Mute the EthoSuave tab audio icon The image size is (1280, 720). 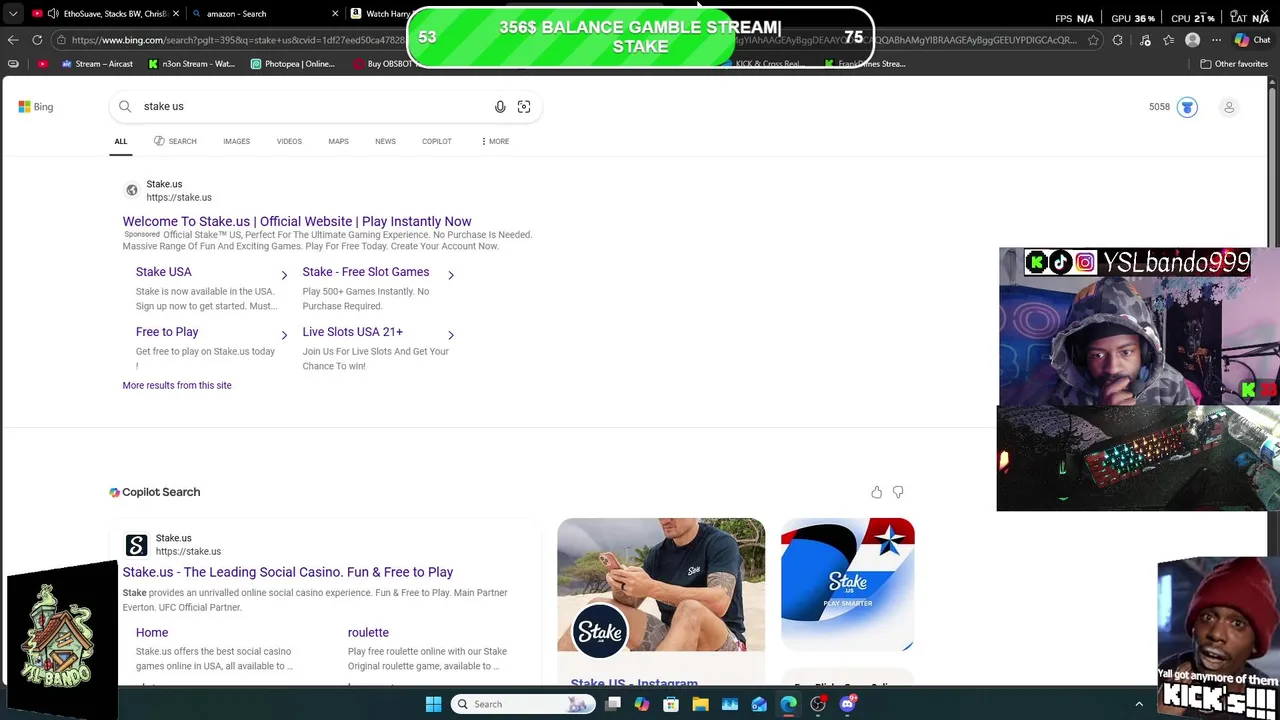pos(53,14)
